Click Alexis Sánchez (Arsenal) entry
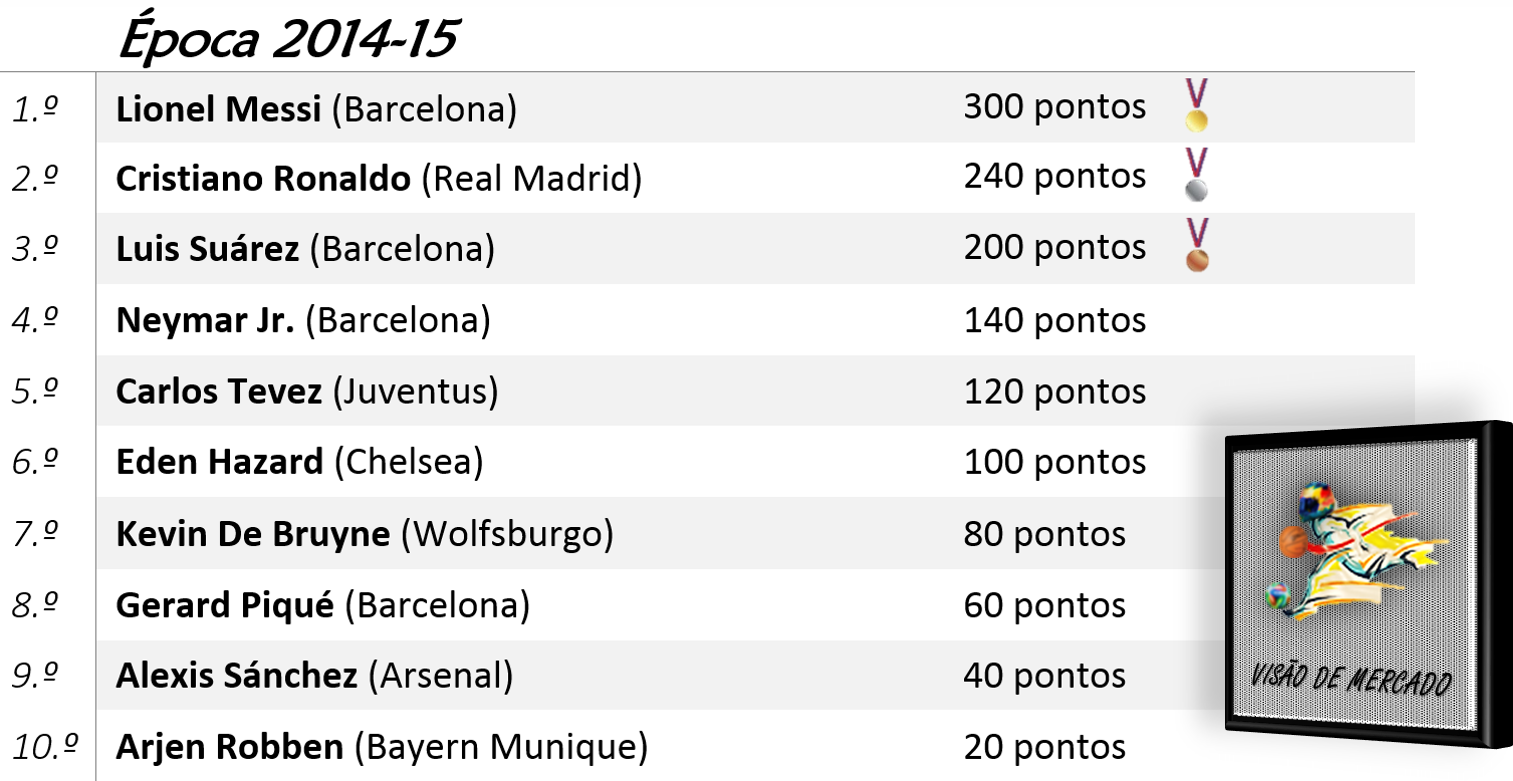The width and height of the screenshot is (1513, 781). (x=314, y=677)
